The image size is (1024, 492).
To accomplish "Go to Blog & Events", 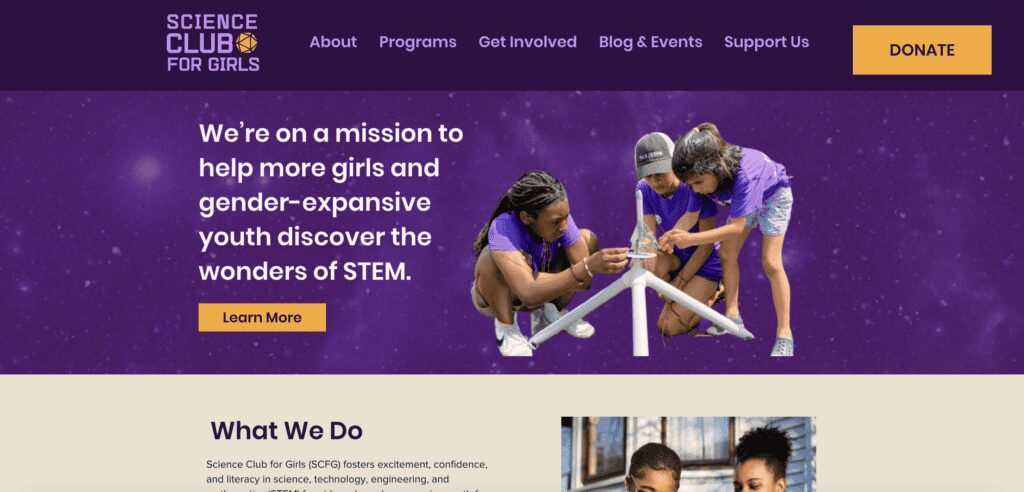I will click(650, 42).
